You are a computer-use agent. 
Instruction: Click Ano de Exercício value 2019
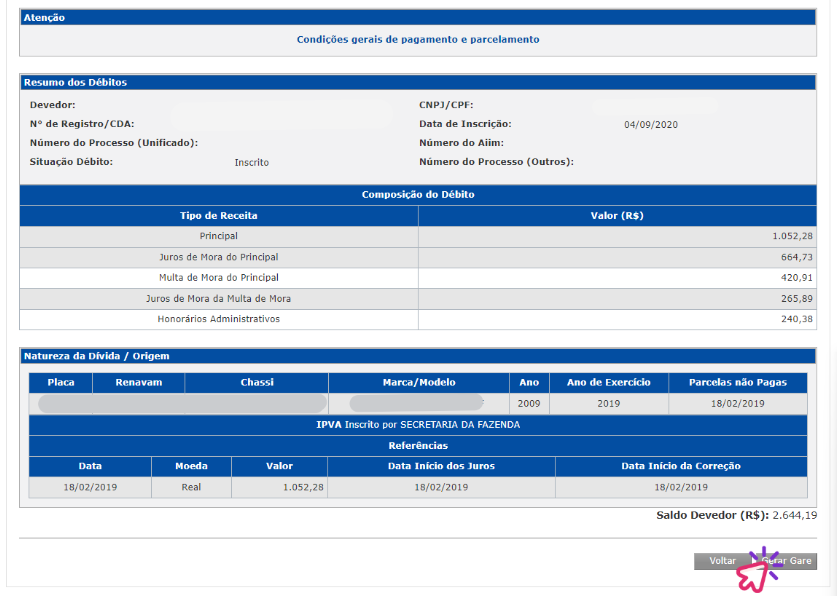(609, 404)
